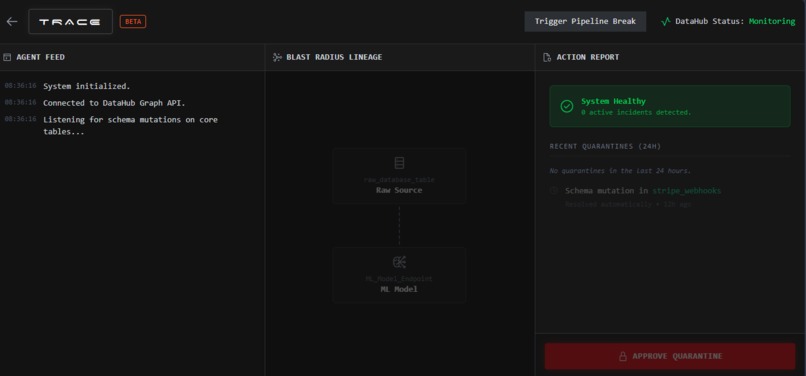Image resolution: width=806 pixels, height=376 pixels.
Task: Open the stripe_webhooks link
Action: [x=687, y=191]
